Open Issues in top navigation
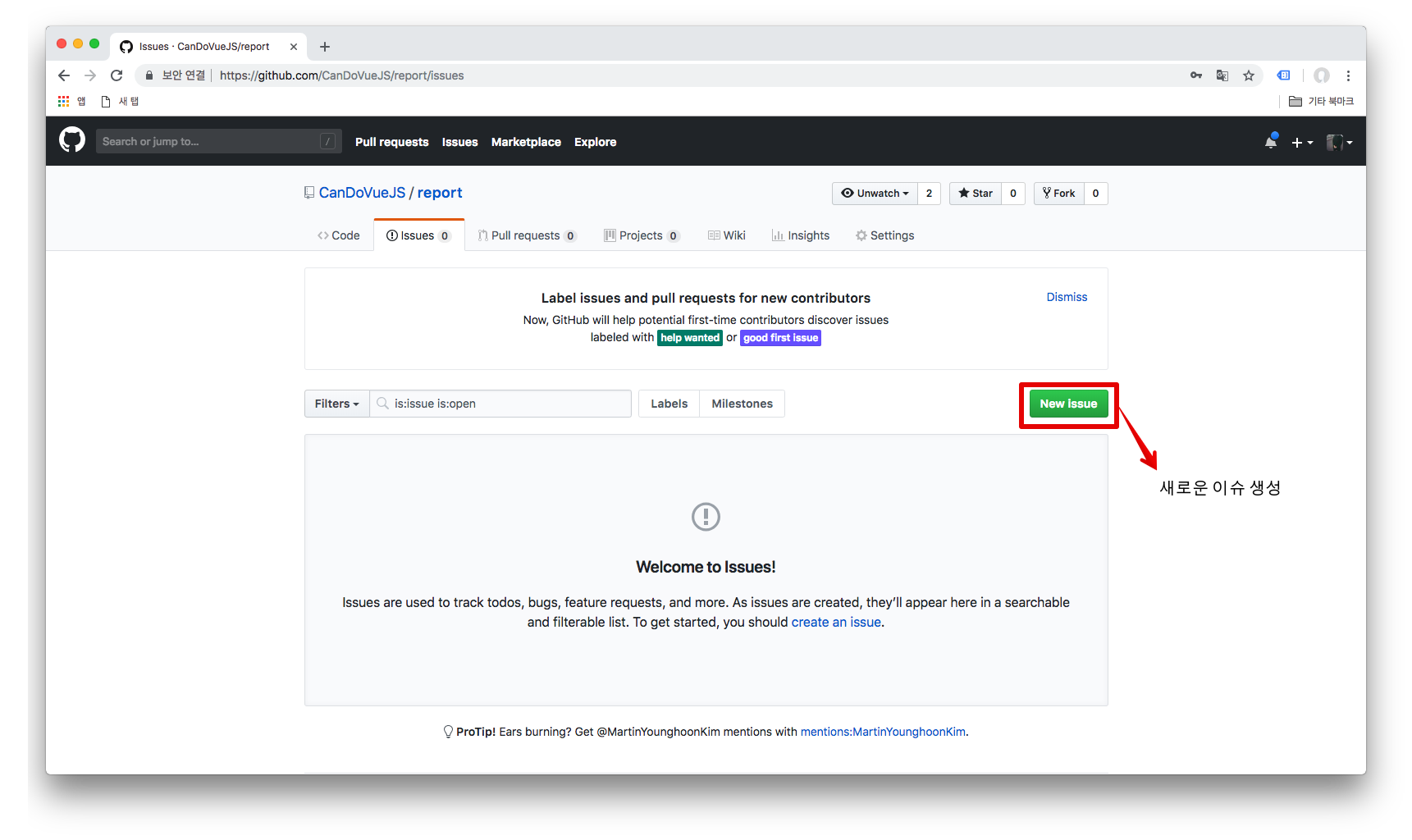Image resolution: width=1412 pixels, height=840 pixels. (x=459, y=142)
